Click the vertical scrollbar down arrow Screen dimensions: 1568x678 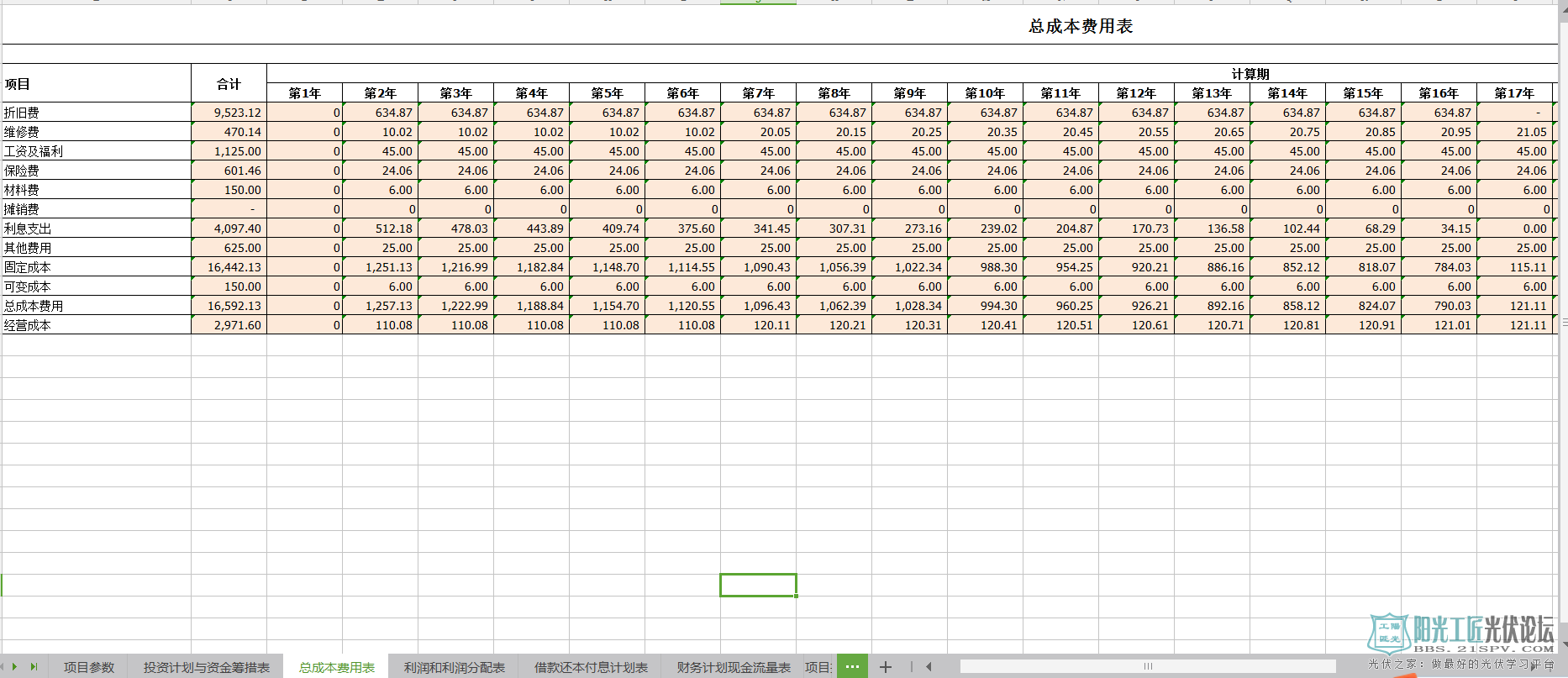click(1564, 646)
